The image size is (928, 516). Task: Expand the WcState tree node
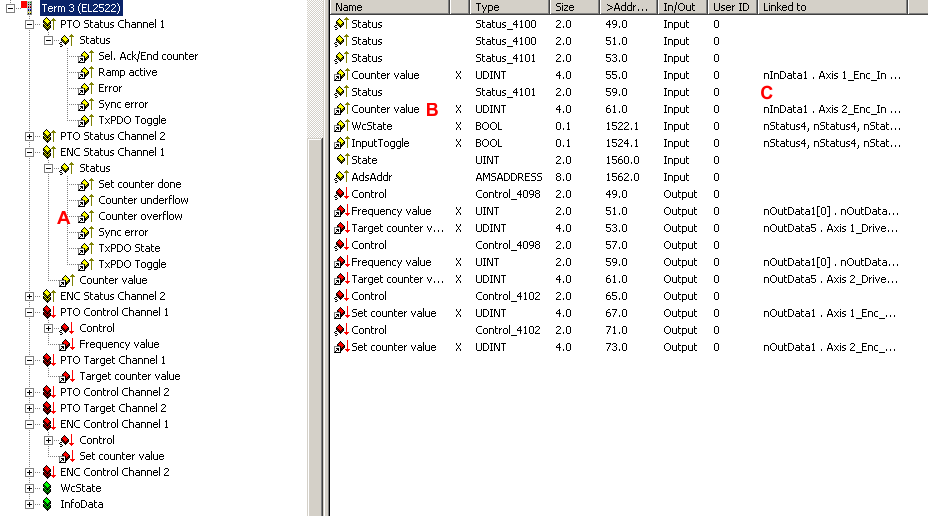(x=29, y=488)
